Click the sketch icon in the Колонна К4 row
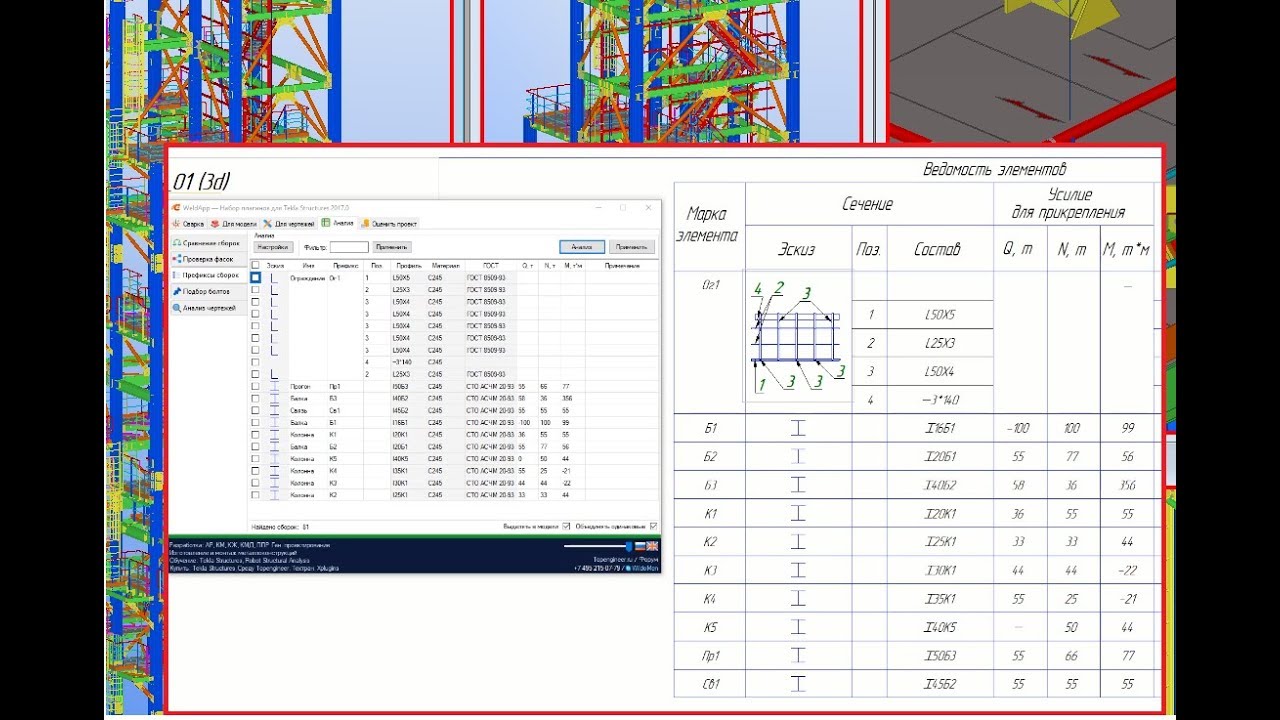 click(x=274, y=470)
